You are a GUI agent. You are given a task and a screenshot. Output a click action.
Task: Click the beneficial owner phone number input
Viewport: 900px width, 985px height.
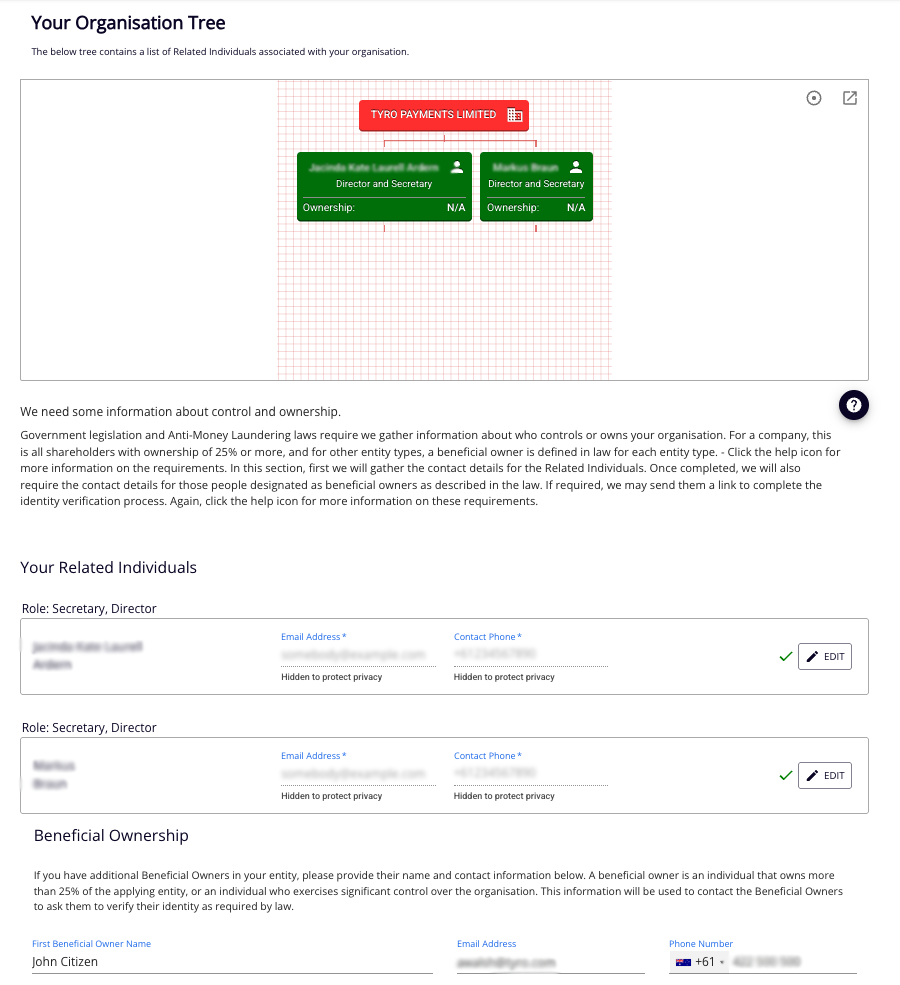(792, 962)
